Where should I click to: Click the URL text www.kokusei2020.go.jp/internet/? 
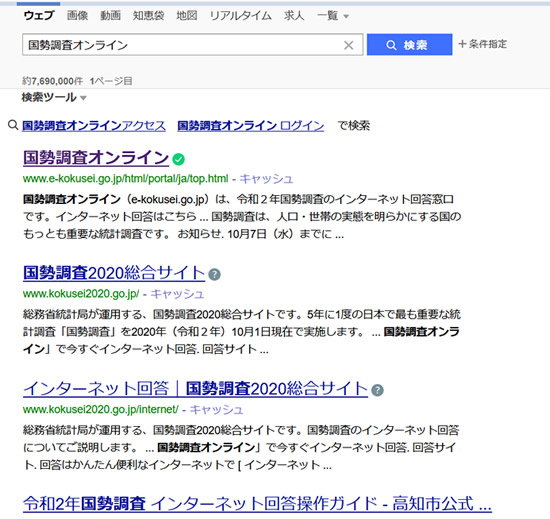point(101,410)
